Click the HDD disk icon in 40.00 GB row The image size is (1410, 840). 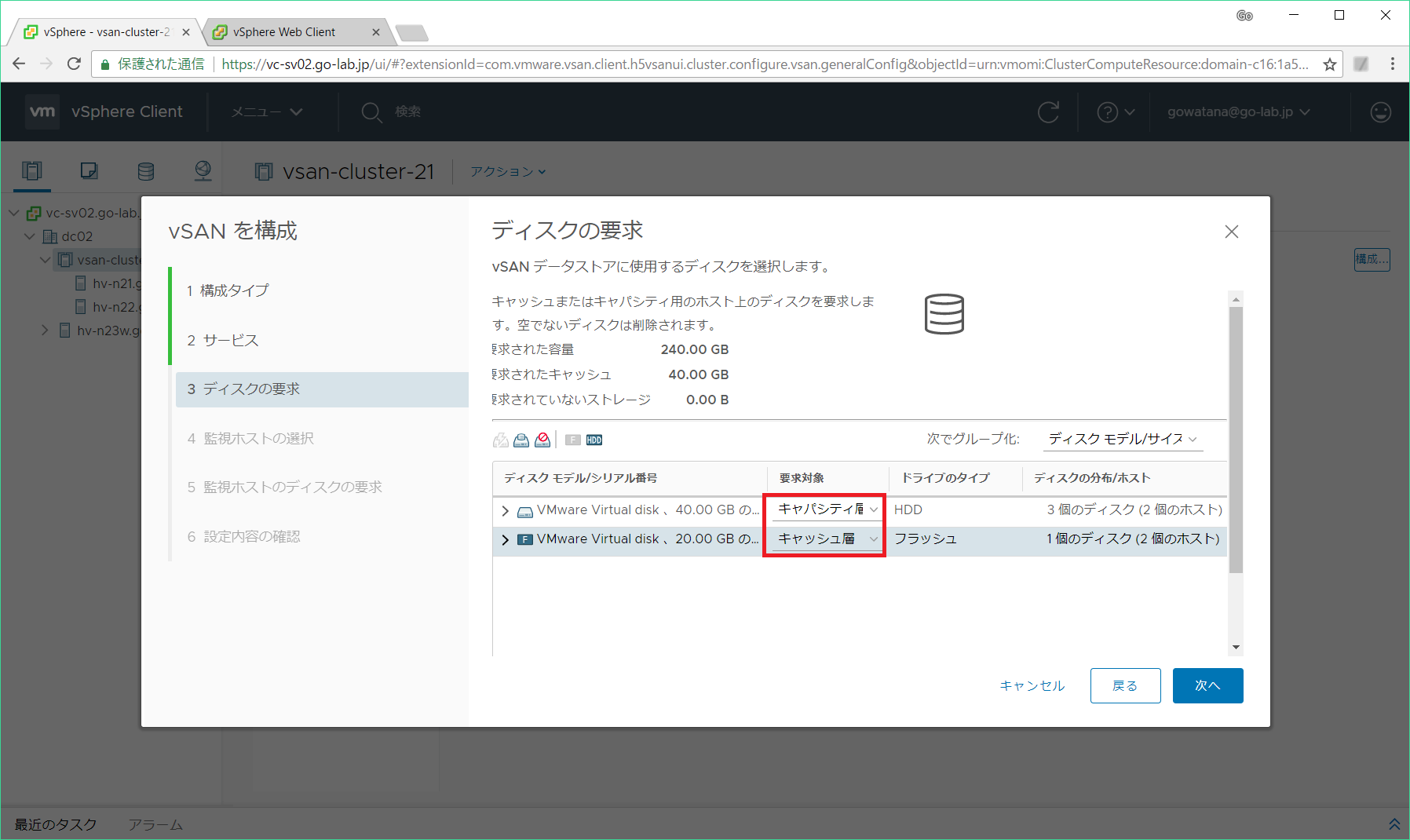point(525,512)
